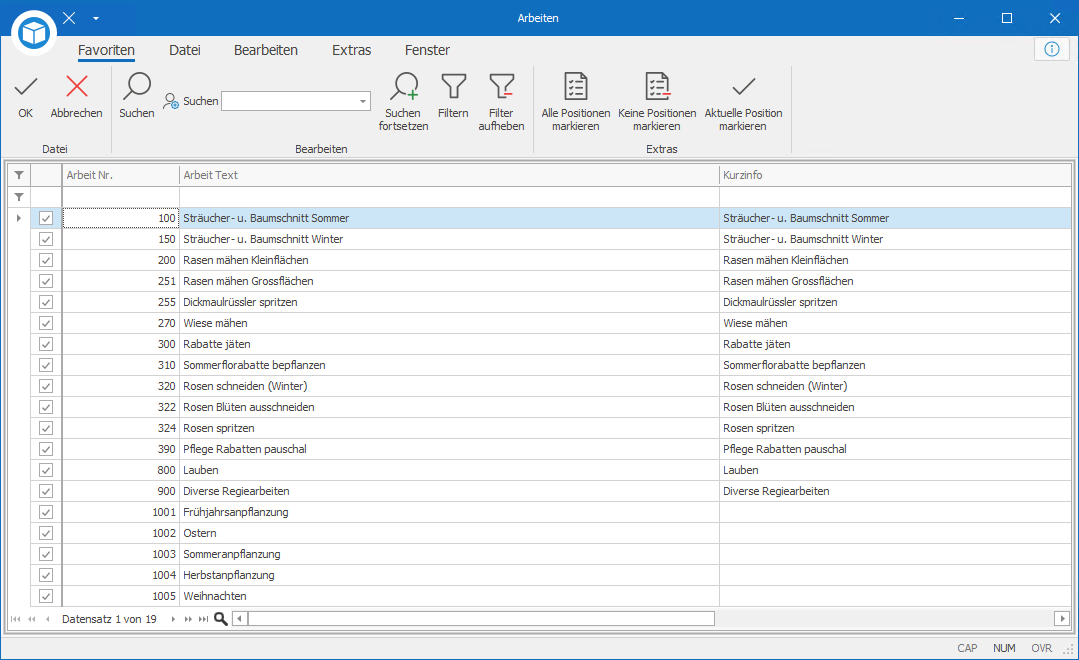Click the filter icon in column header row
Screen dimensions: 1079x660
coord(19,175)
